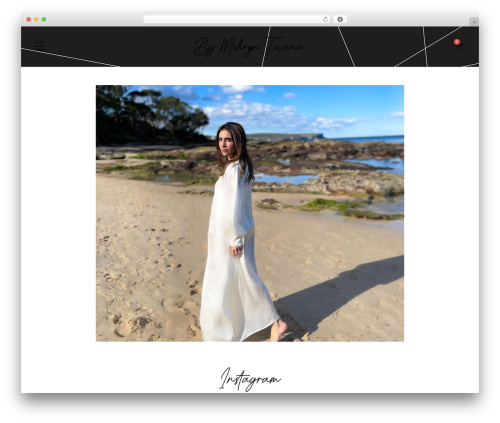Reload the page in the address bar
This screenshot has height=423, width=500.
325,20
